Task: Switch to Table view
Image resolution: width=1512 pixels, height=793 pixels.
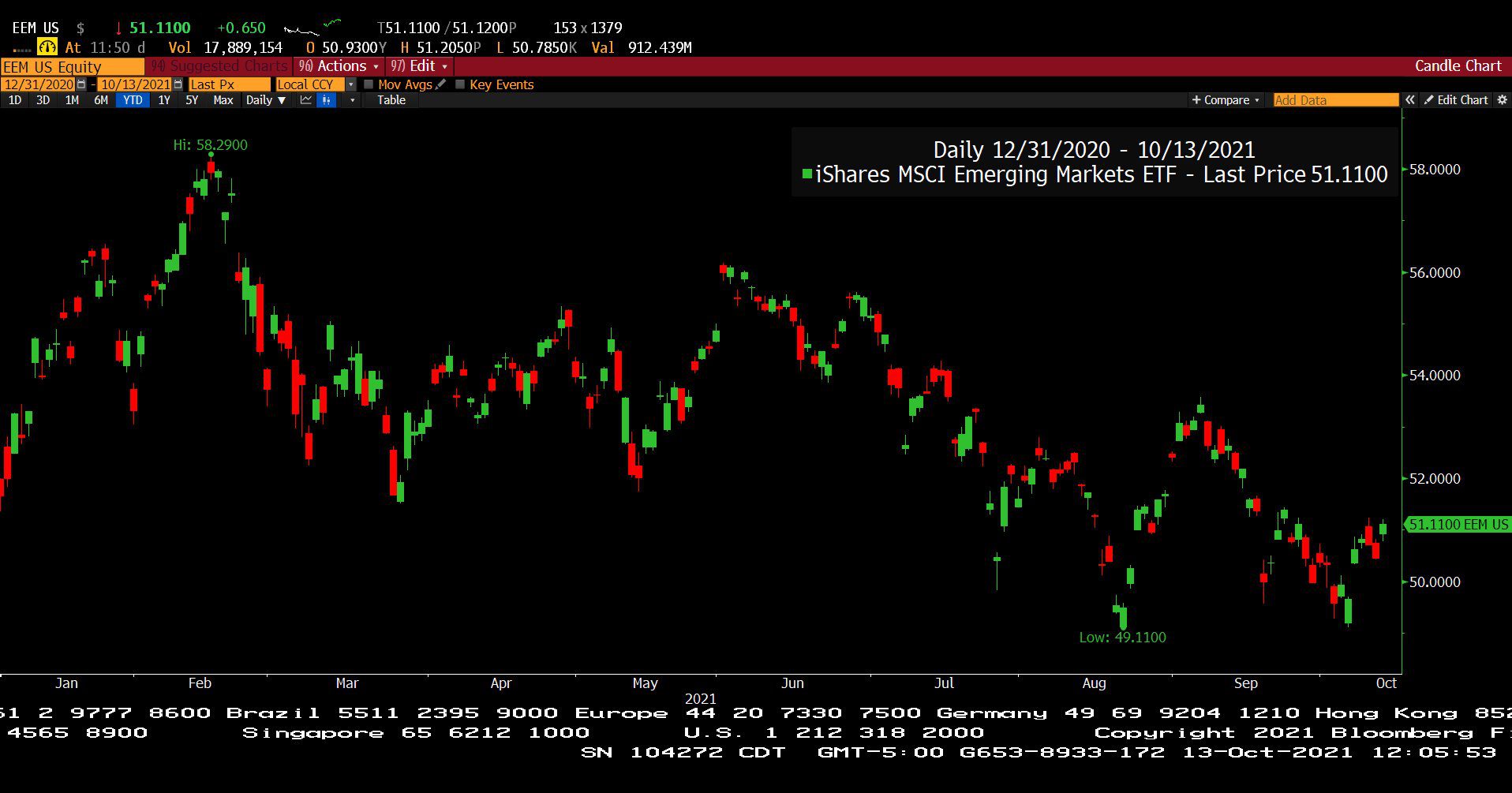Action: pos(391,100)
